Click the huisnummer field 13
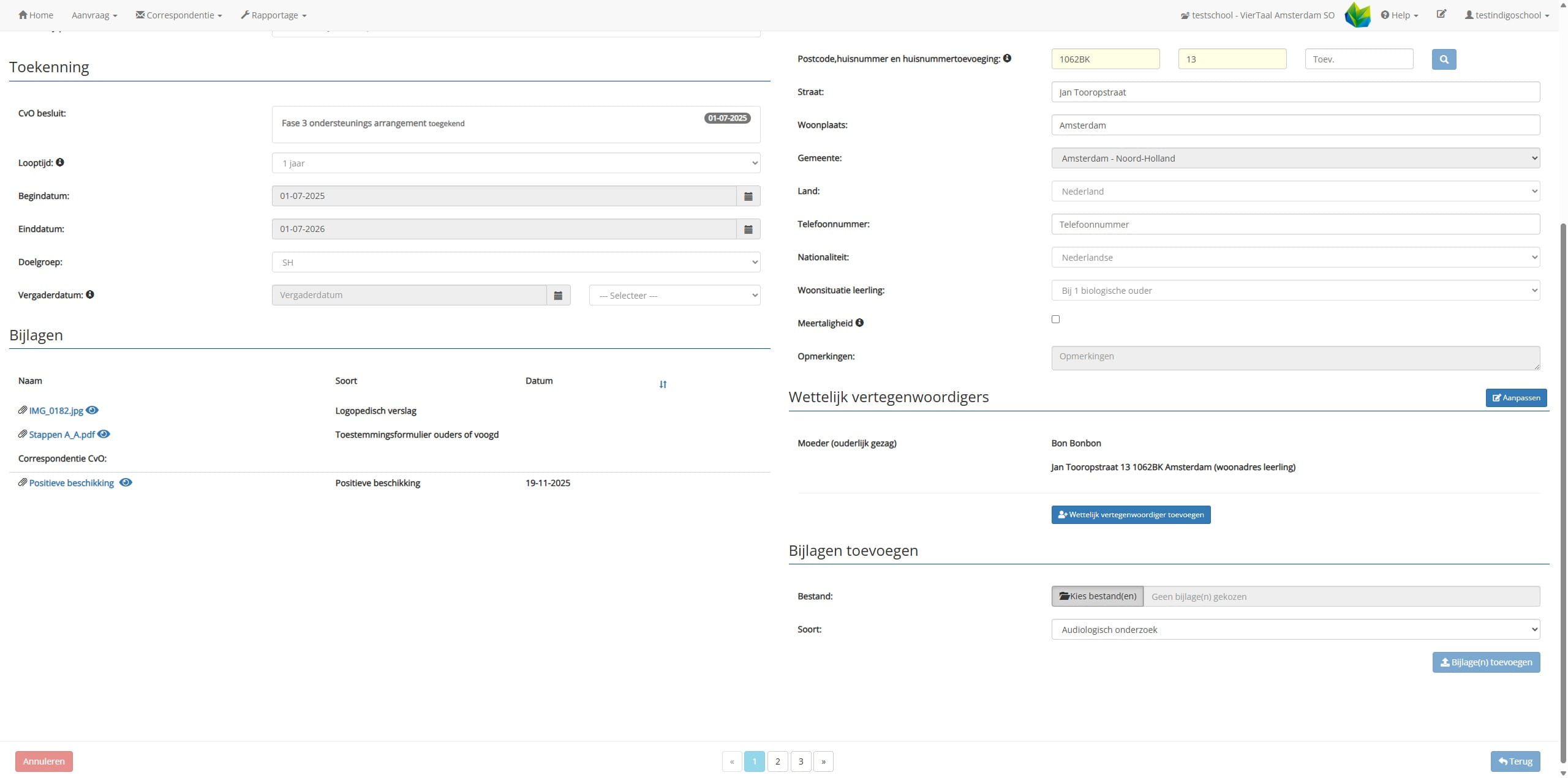This screenshot has width=1568, height=778. pos(1232,59)
